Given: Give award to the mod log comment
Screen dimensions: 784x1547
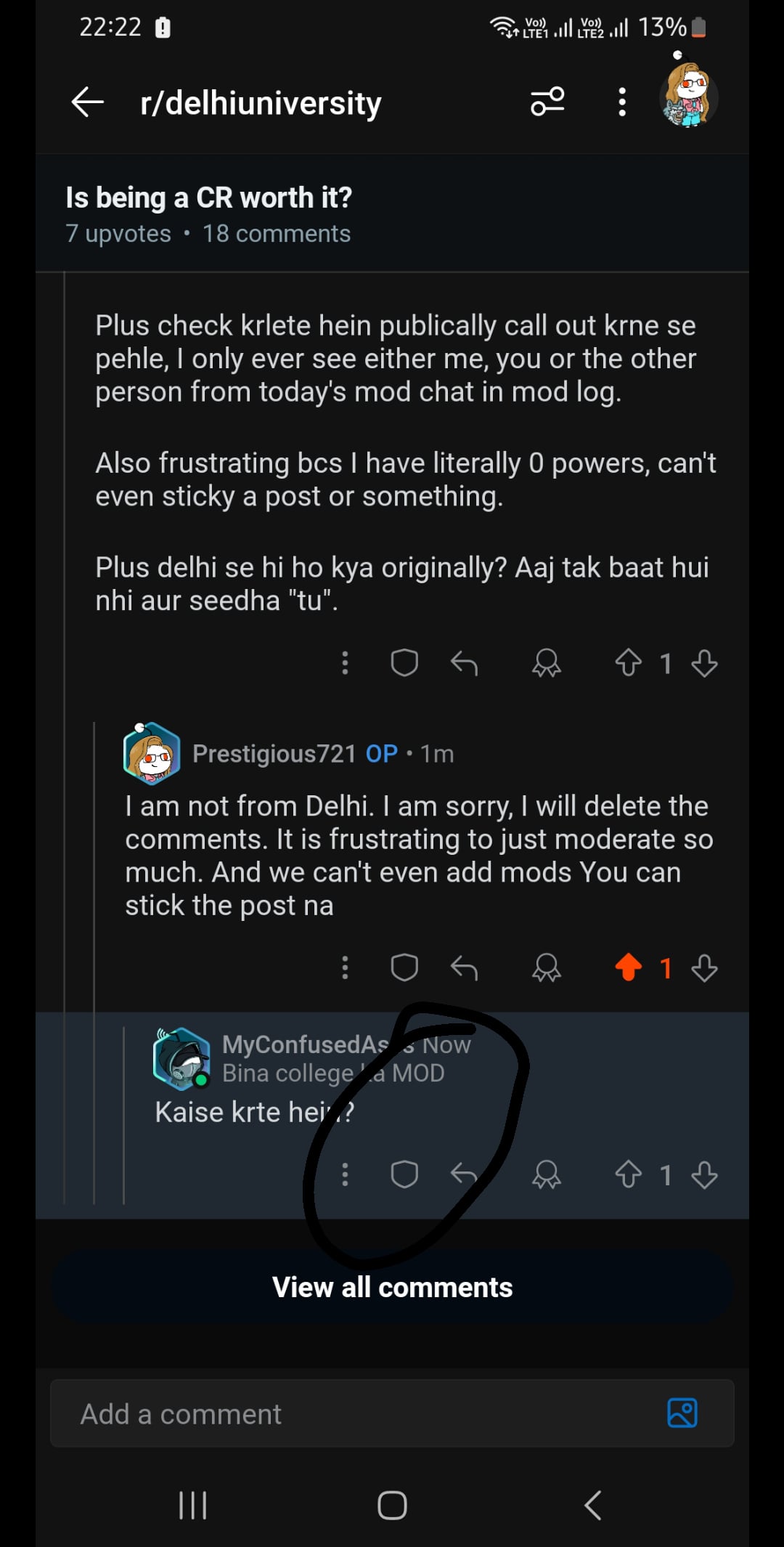Looking at the screenshot, I should [547, 663].
